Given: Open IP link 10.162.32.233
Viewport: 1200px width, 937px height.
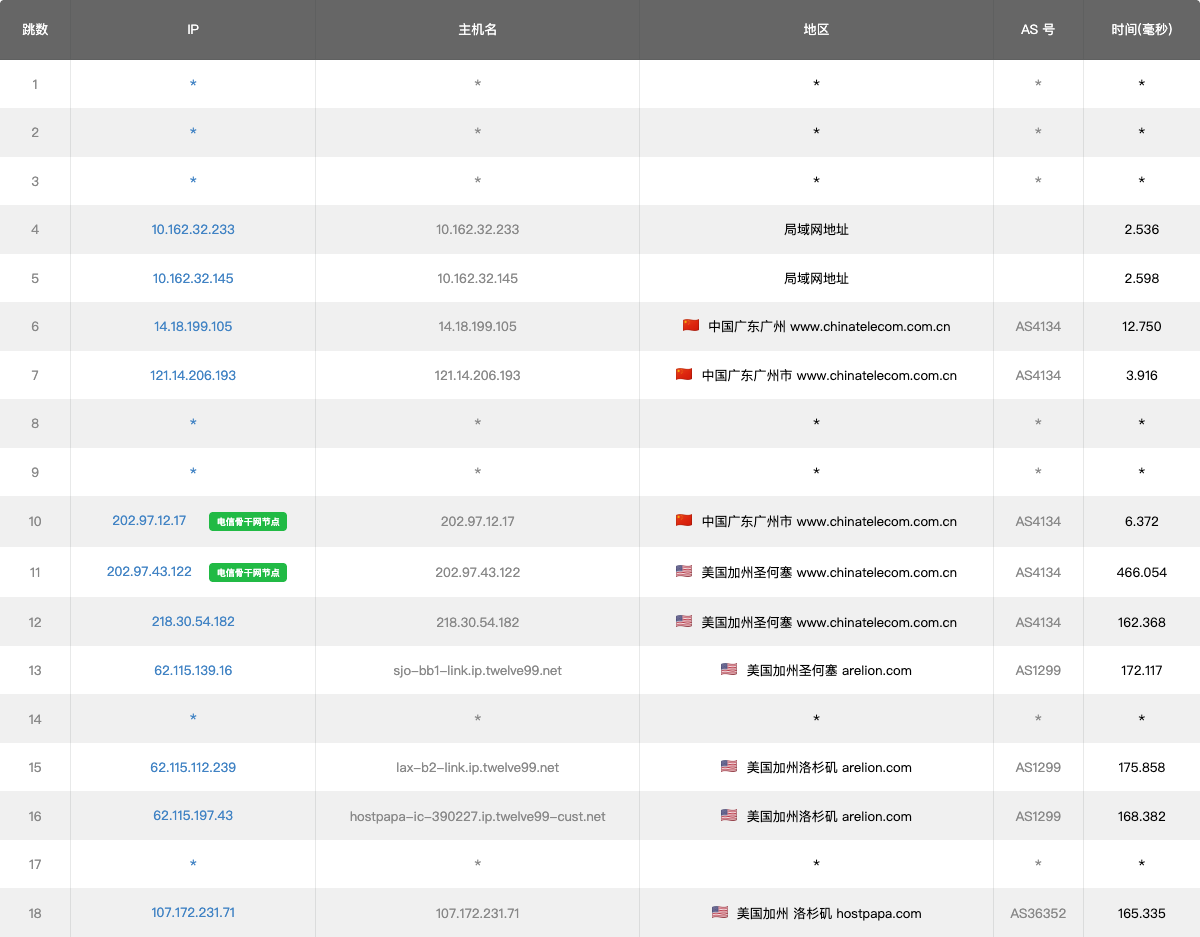Looking at the screenshot, I should (x=193, y=229).
